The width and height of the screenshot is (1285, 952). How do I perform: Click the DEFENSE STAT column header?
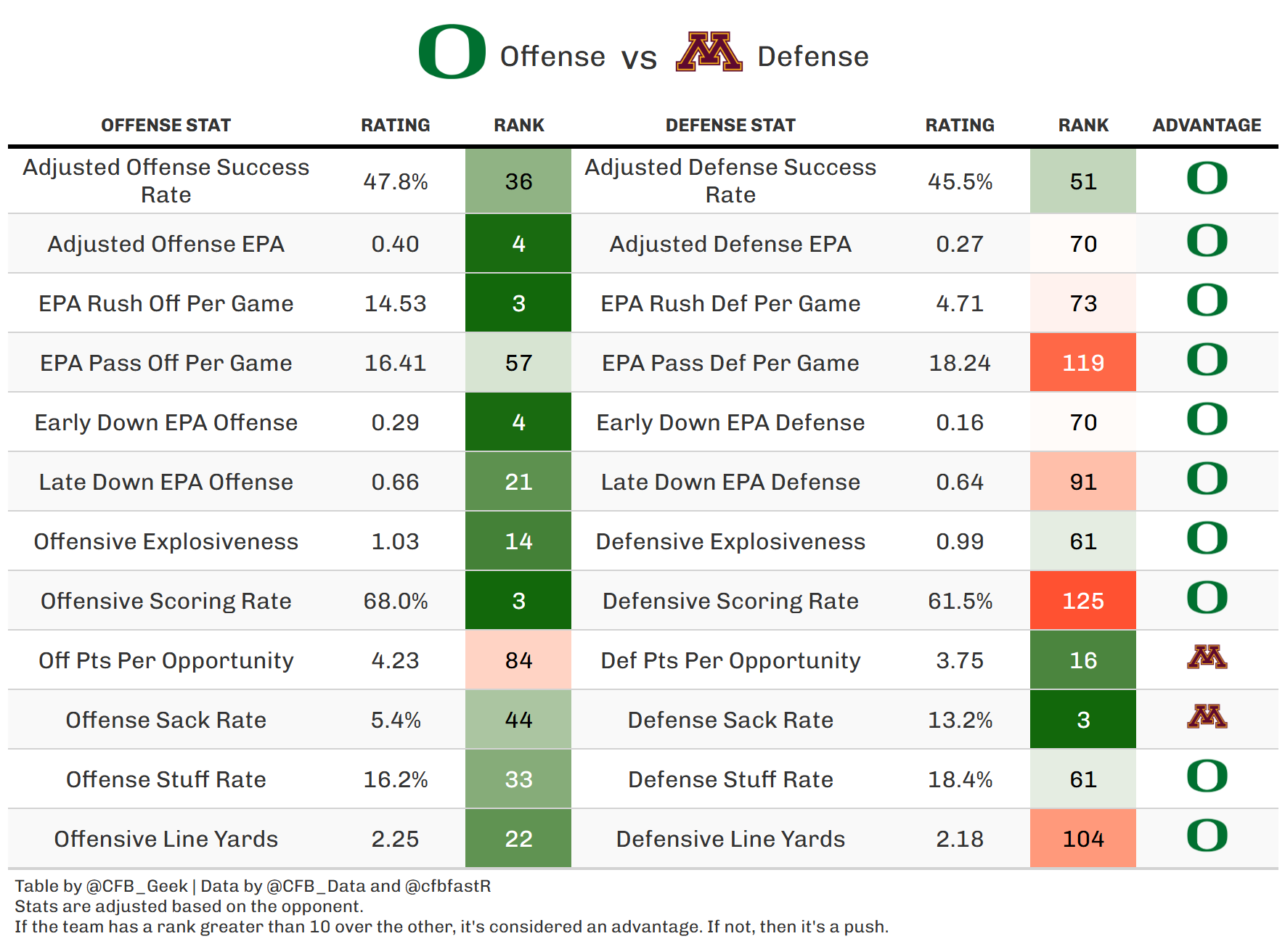coord(730,126)
